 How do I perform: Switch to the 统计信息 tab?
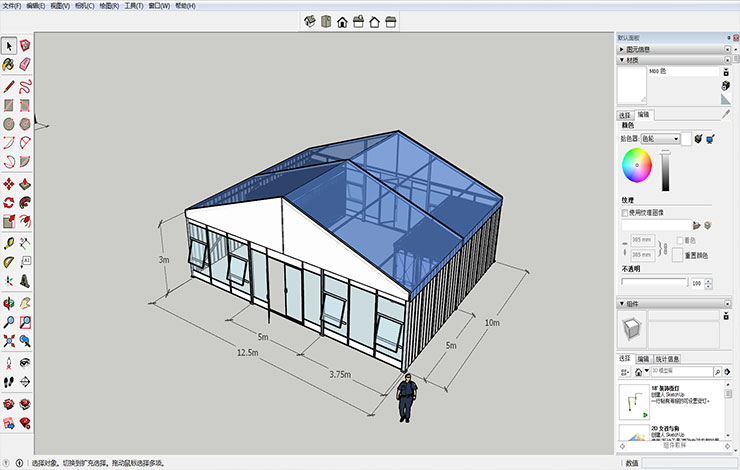point(667,359)
